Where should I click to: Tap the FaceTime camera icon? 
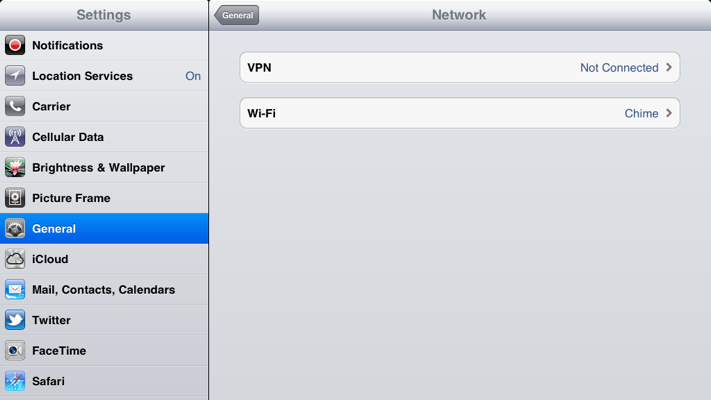pyautogui.click(x=15, y=351)
